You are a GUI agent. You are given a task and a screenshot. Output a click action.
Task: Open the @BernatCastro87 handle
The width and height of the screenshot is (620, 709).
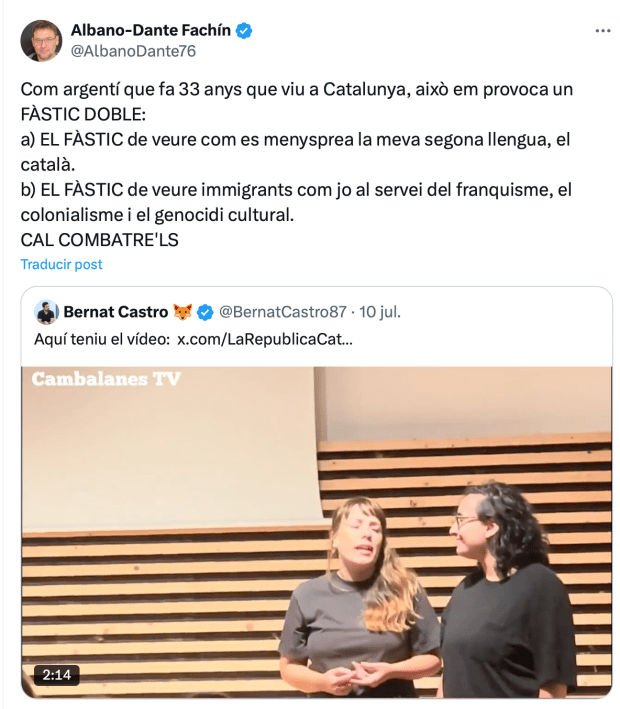(283, 312)
